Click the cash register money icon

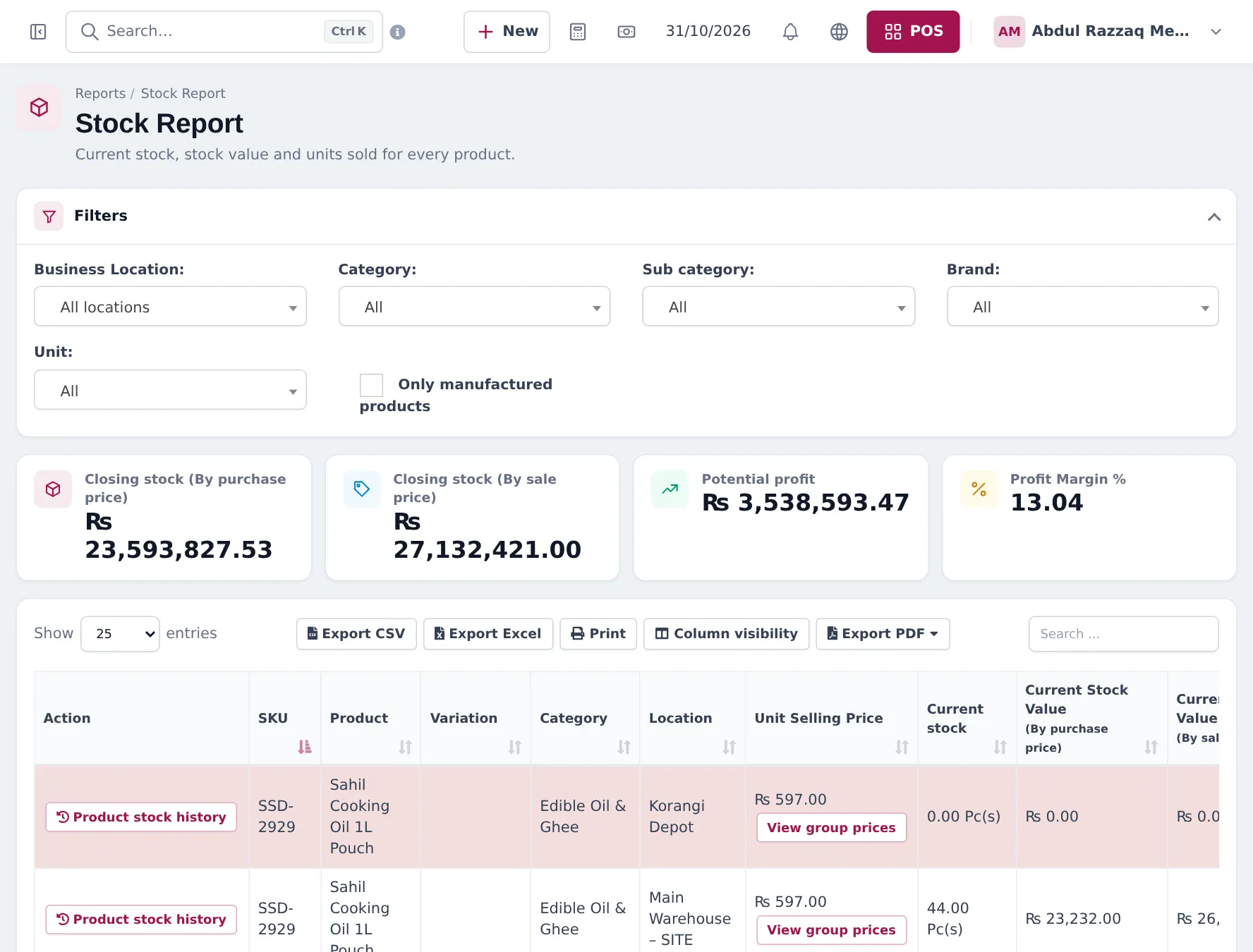click(x=626, y=32)
